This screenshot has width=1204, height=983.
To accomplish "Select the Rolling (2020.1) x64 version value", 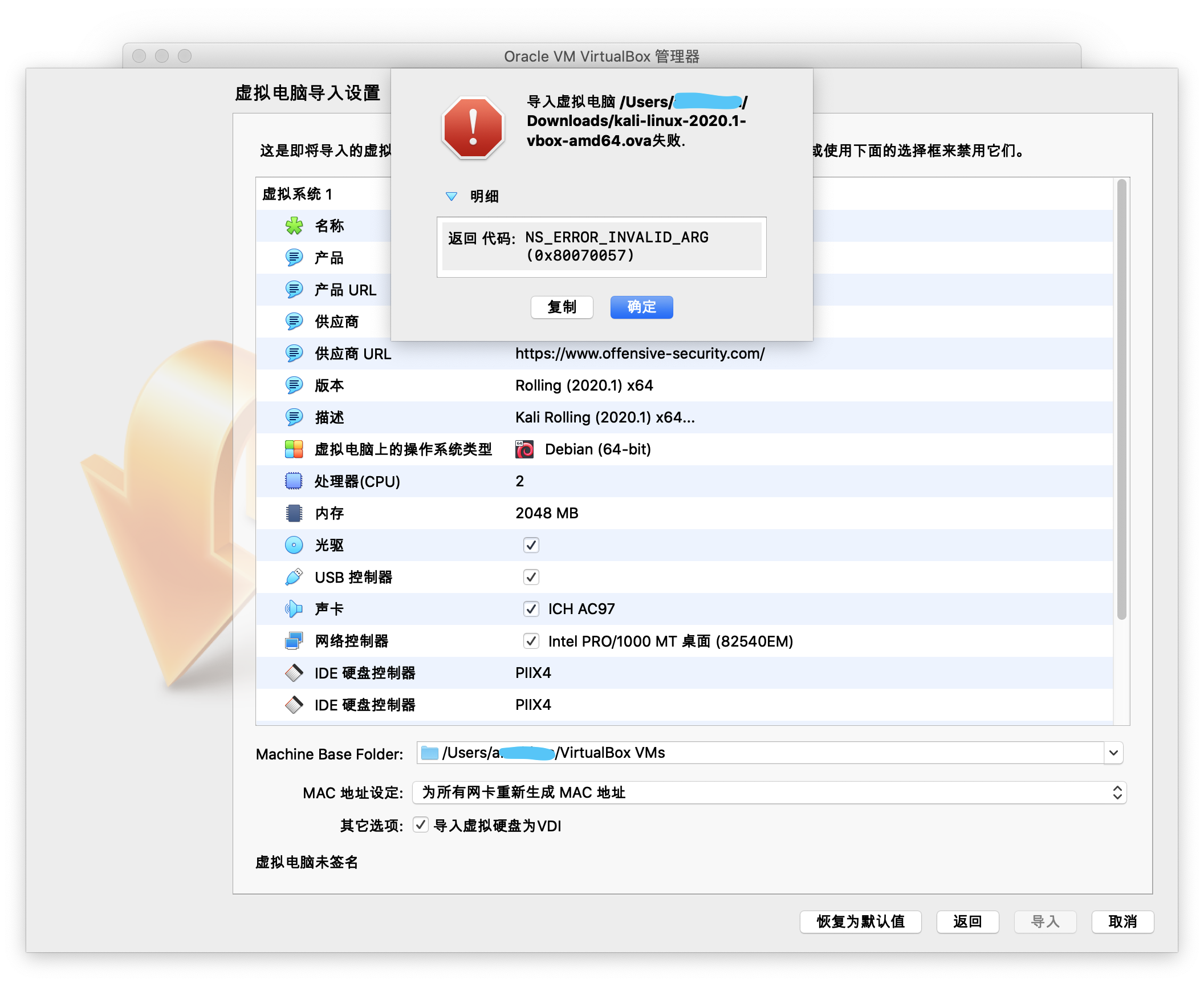I will point(584,385).
